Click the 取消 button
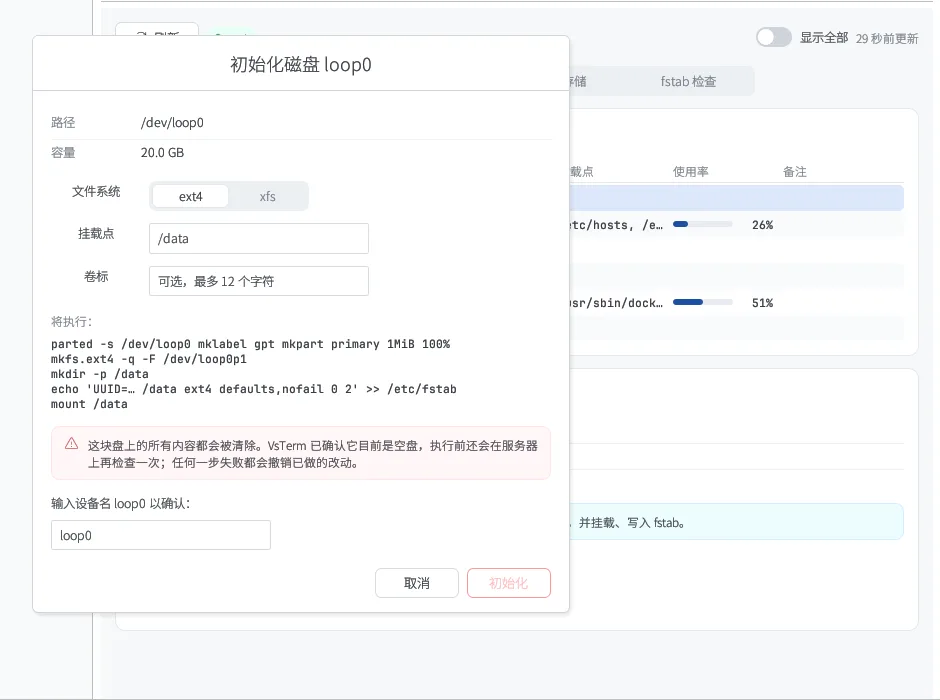Image resolution: width=940 pixels, height=700 pixels. 417,583
